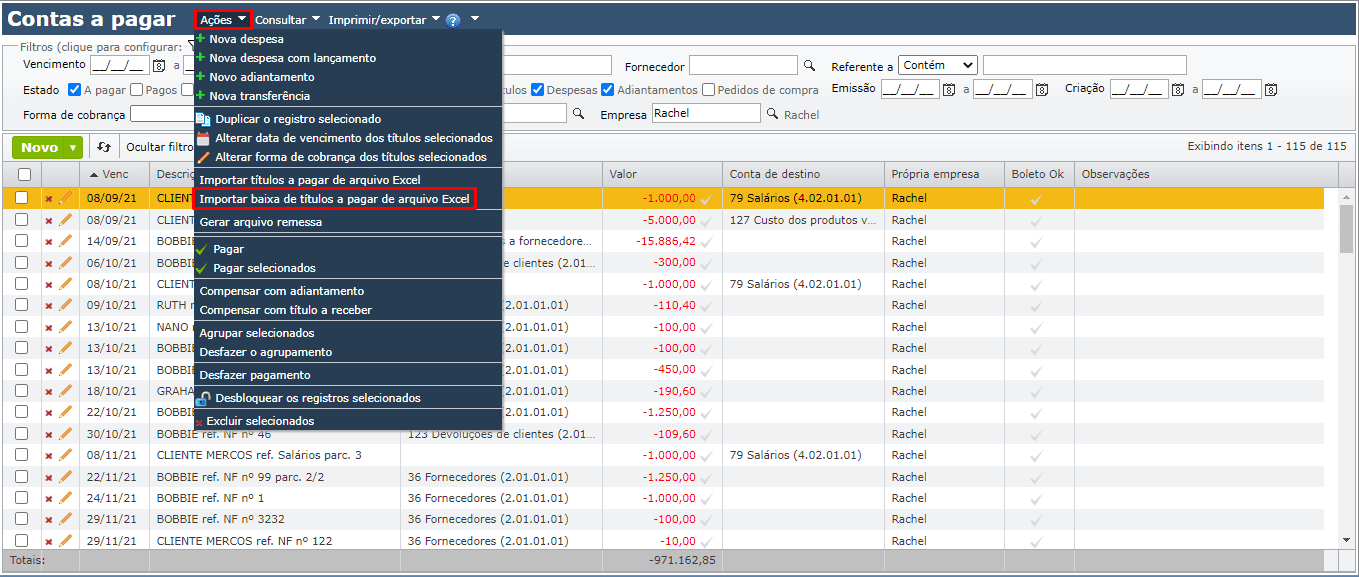Click 'Conta de destino' column header

pyautogui.click(x=802, y=174)
